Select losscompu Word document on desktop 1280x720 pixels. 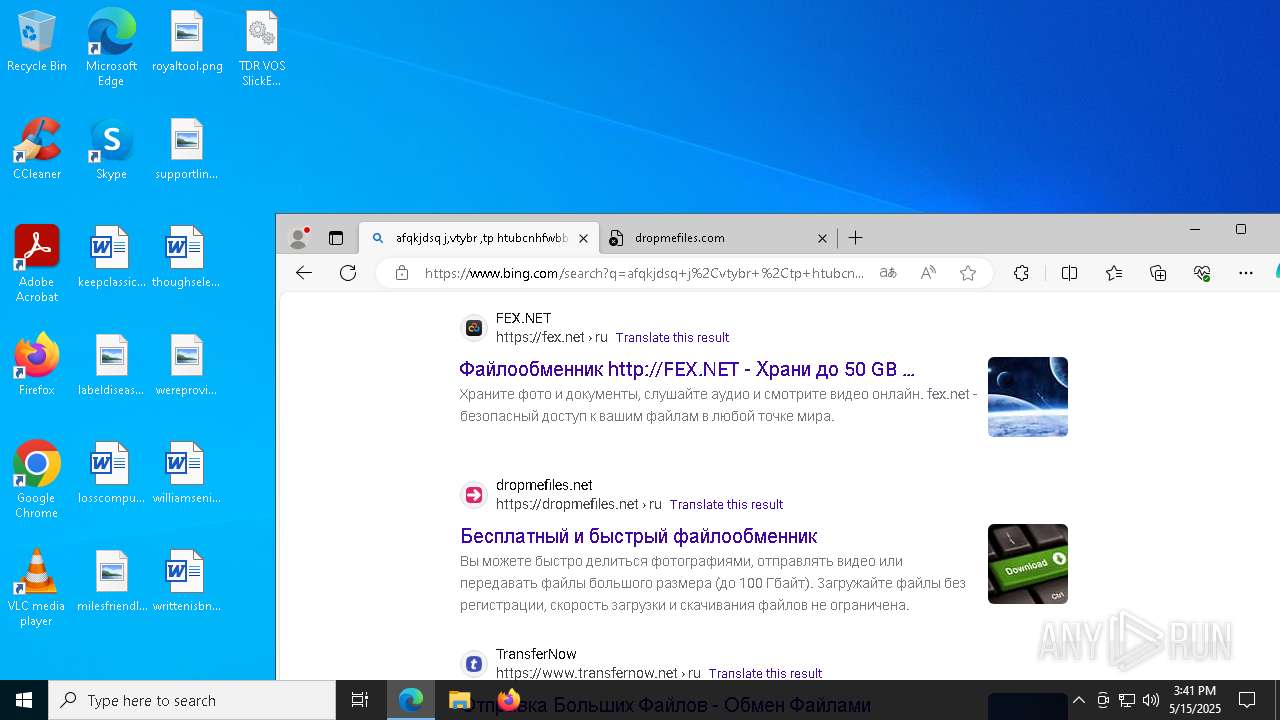coord(111,474)
